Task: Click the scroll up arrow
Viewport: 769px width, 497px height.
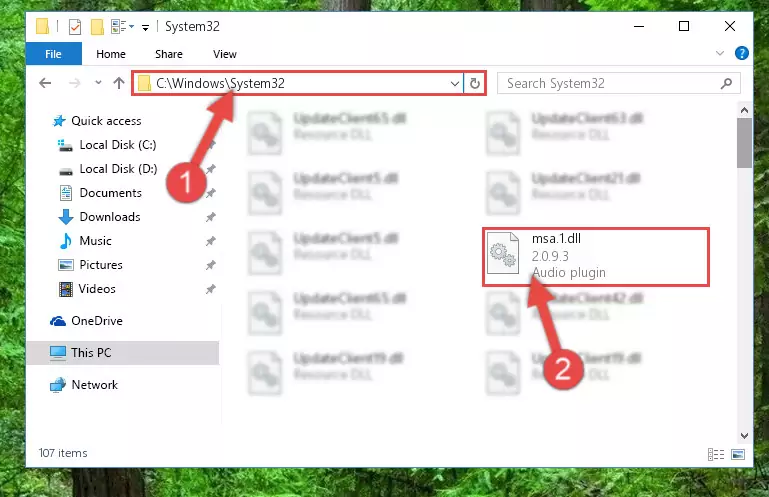Action: 744,110
